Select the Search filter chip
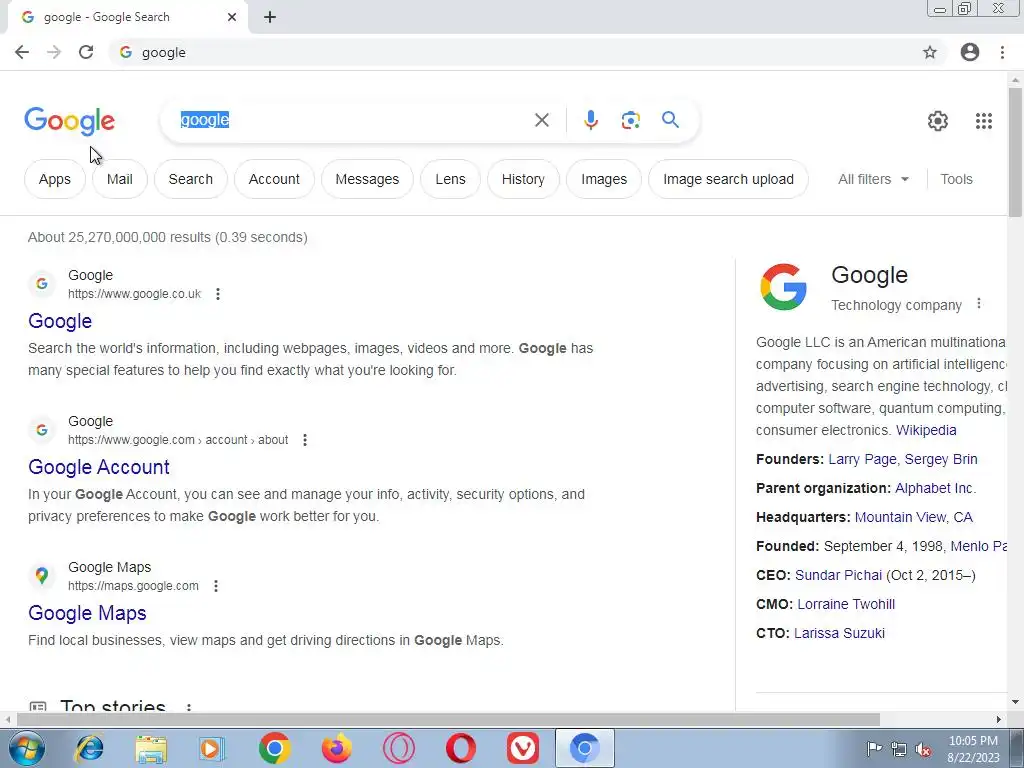This screenshot has height=768, width=1024. (191, 179)
